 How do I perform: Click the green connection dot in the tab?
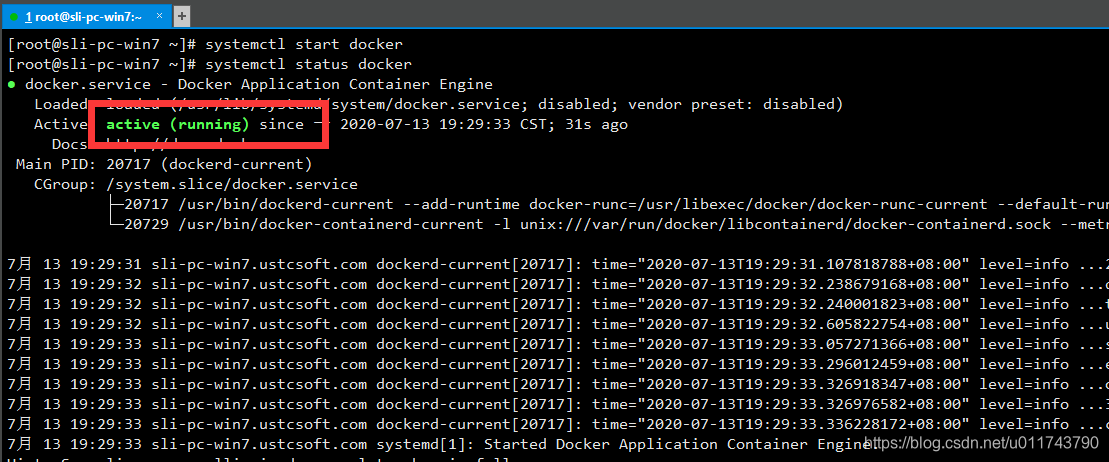point(14,16)
